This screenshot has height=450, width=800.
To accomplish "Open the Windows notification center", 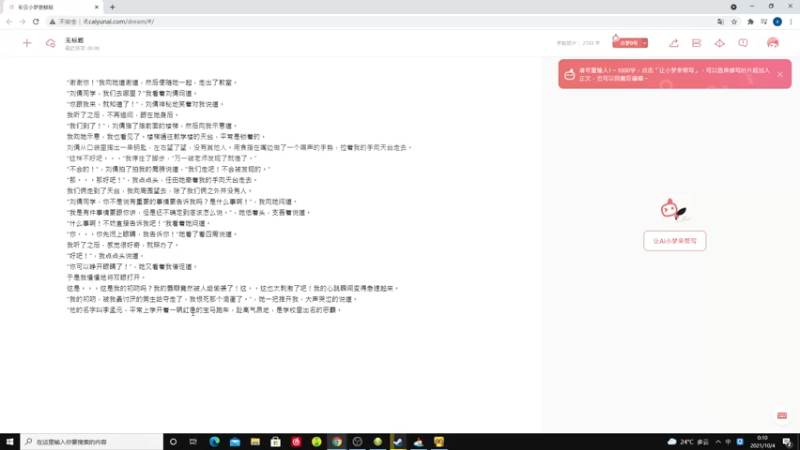I will (787, 442).
